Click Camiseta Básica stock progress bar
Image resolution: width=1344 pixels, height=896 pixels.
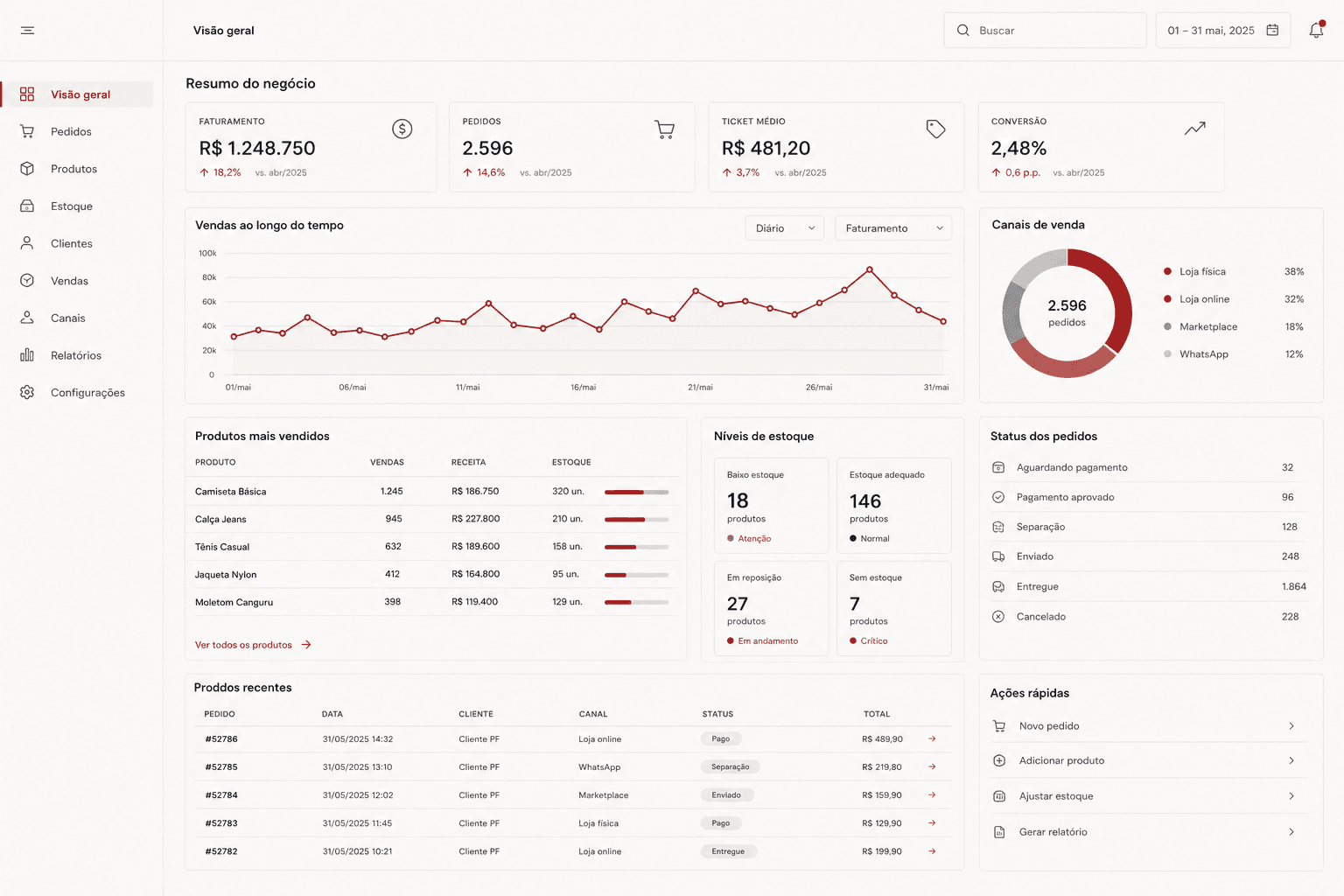[x=637, y=492]
